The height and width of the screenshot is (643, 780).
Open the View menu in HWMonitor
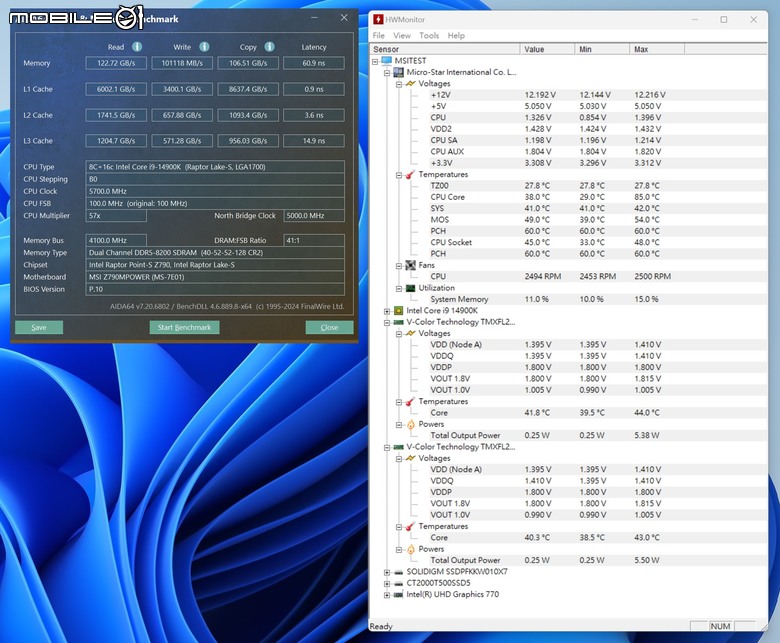click(x=402, y=35)
